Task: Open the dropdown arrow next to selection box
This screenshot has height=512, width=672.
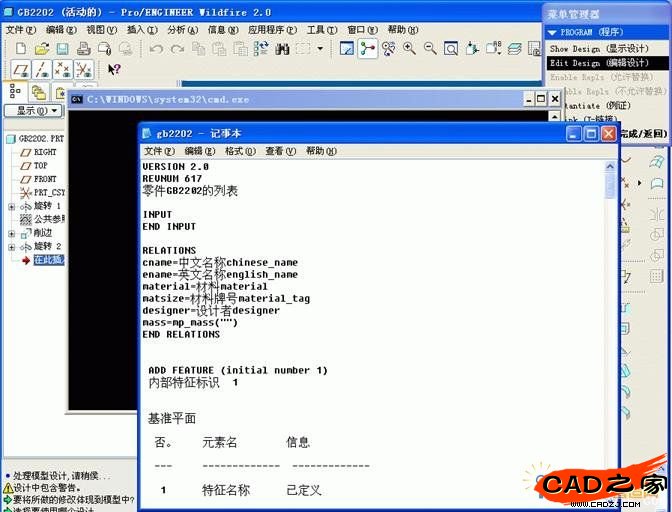Action: (x=320, y=48)
